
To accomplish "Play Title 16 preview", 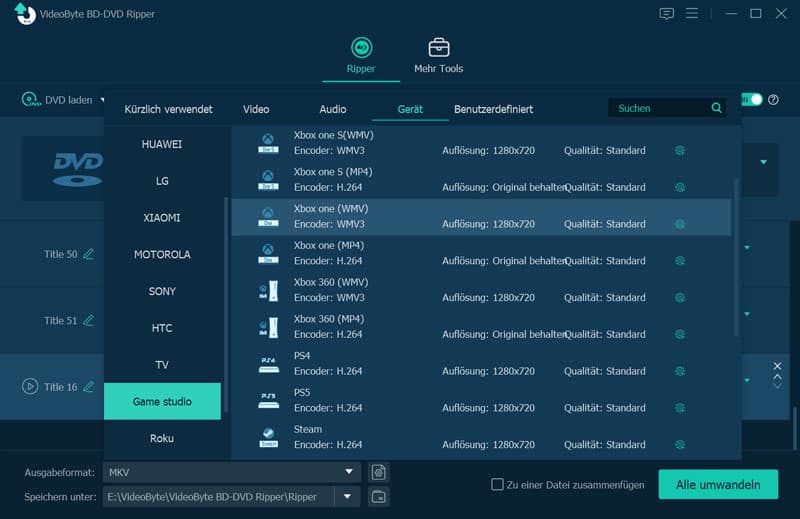I will [x=30, y=386].
